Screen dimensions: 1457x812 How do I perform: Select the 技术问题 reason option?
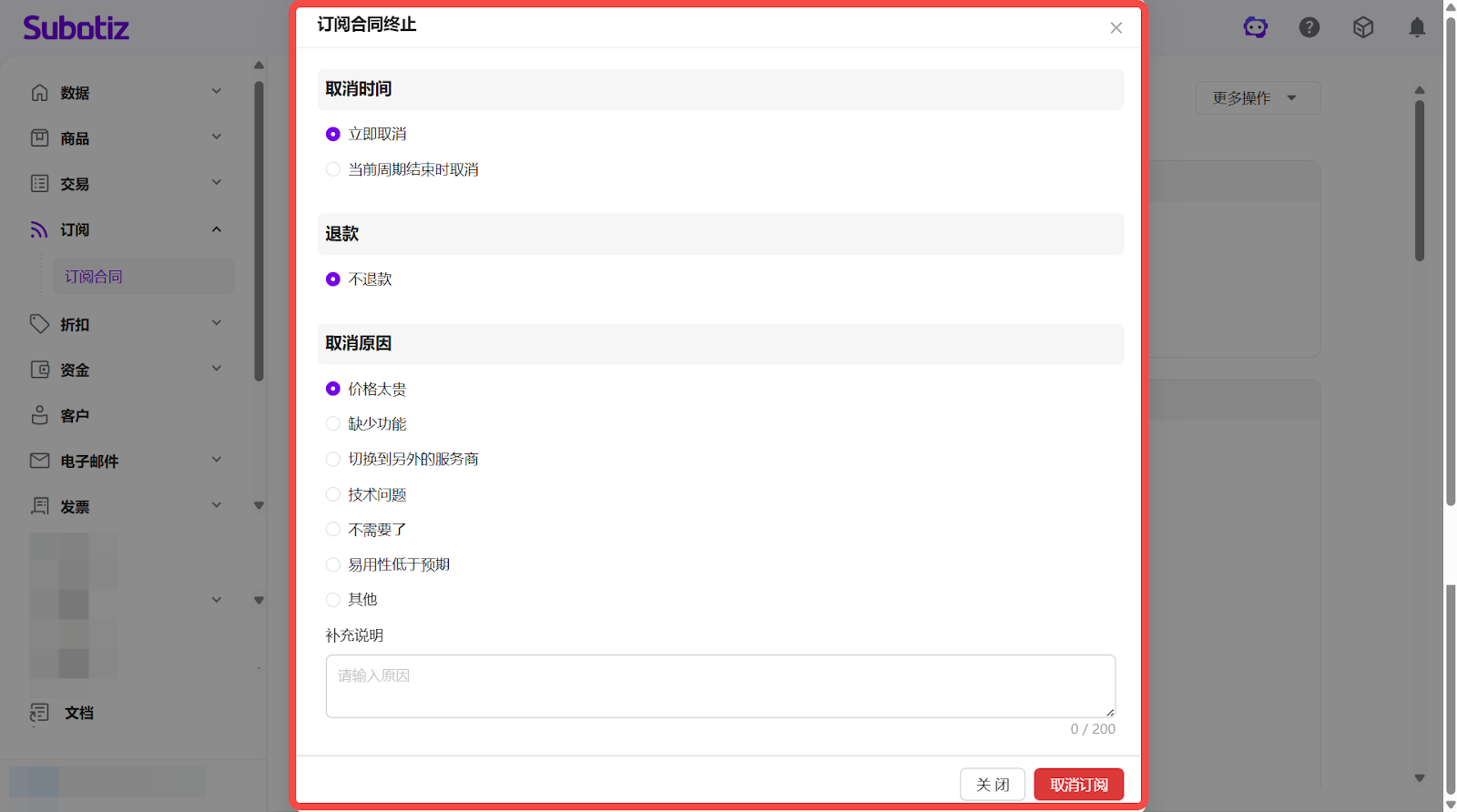(x=333, y=494)
